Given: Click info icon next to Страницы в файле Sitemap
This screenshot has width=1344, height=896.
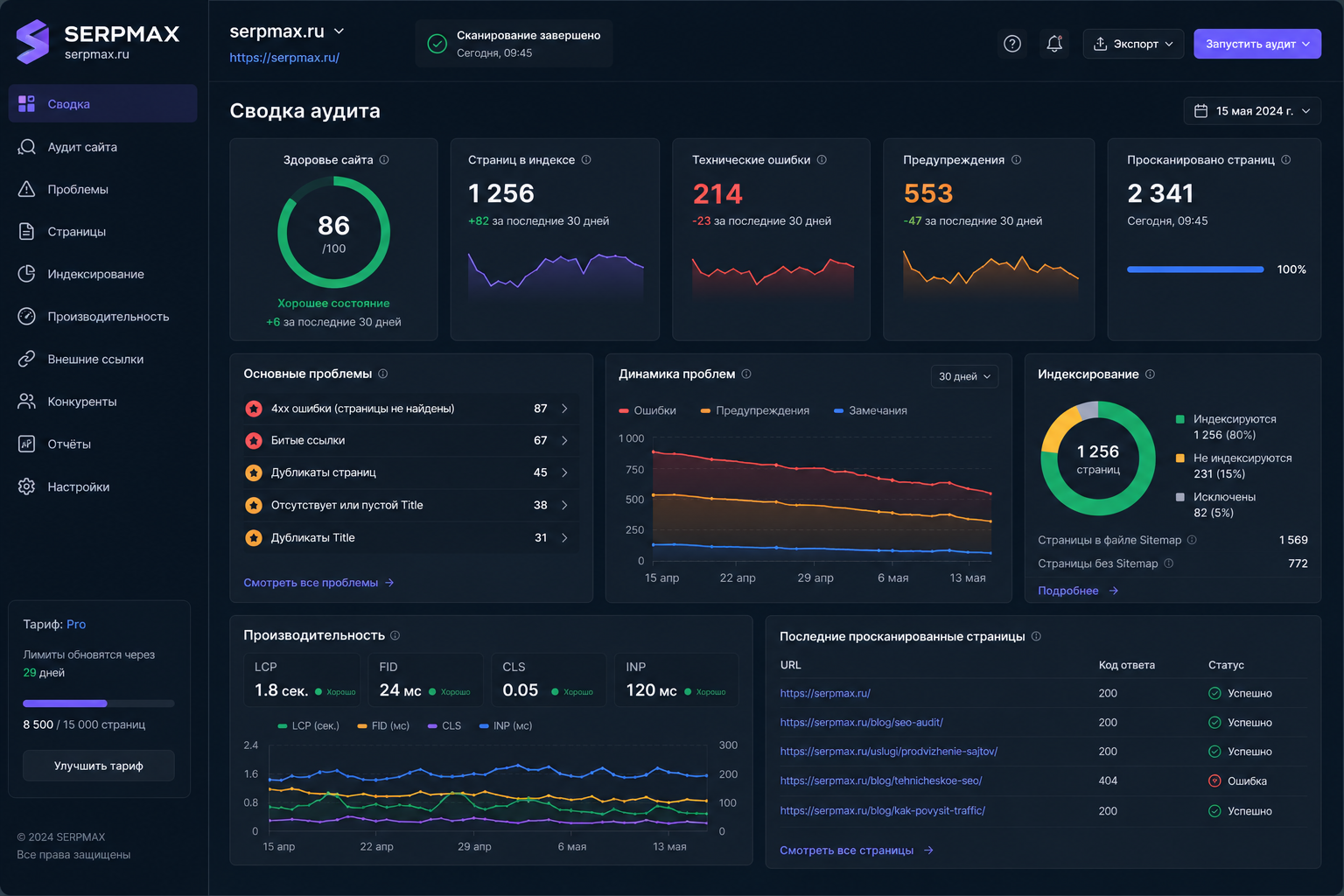Looking at the screenshot, I should (1192, 540).
